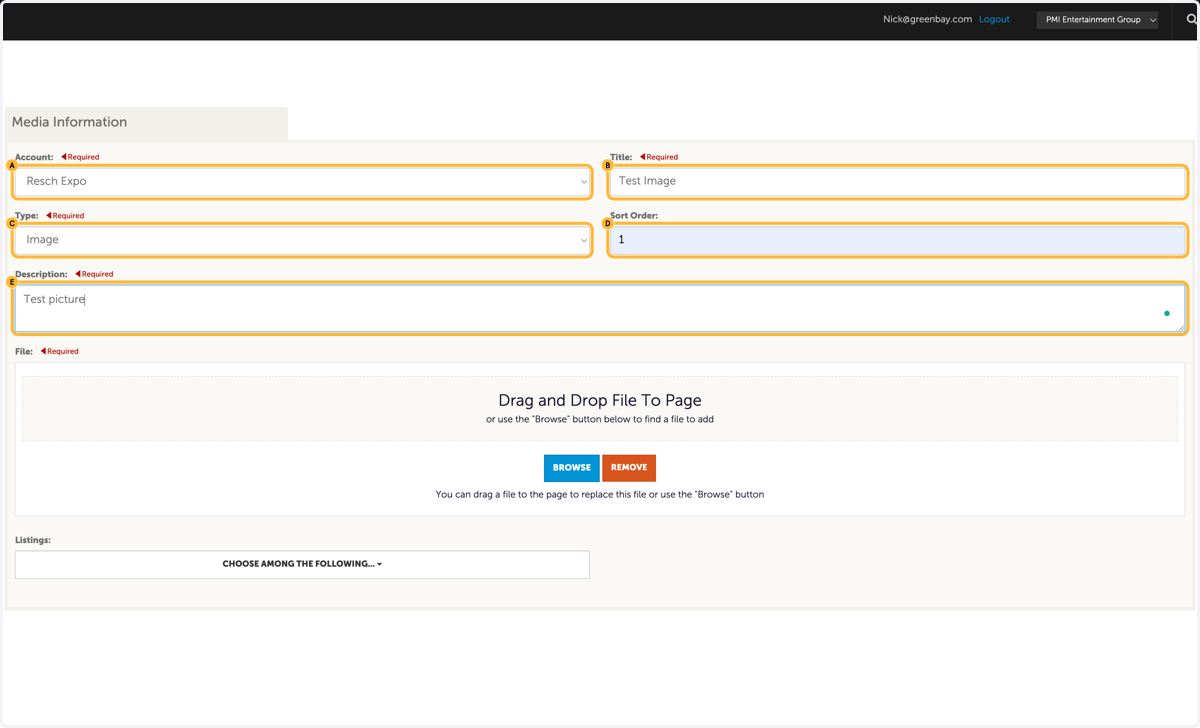Image resolution: width=1200 pixels, height=728 pixels.
Task: Click the Sort Order input field
Action: point(897,240)
